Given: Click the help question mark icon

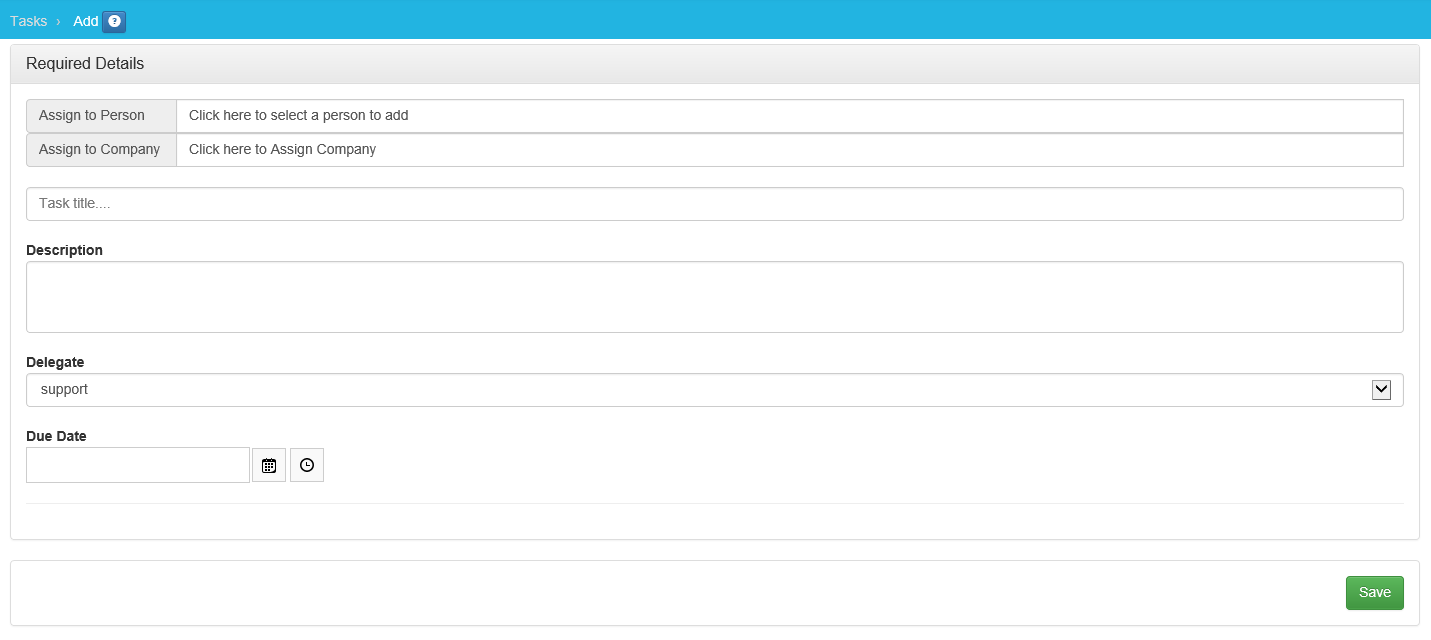Looking at the screenshot, I should [114, 21].
